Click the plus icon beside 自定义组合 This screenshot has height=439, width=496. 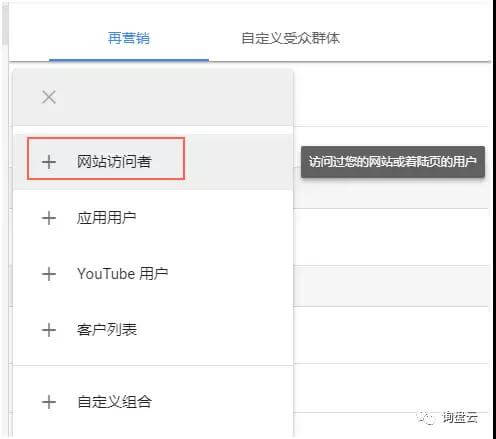[49, 402]
